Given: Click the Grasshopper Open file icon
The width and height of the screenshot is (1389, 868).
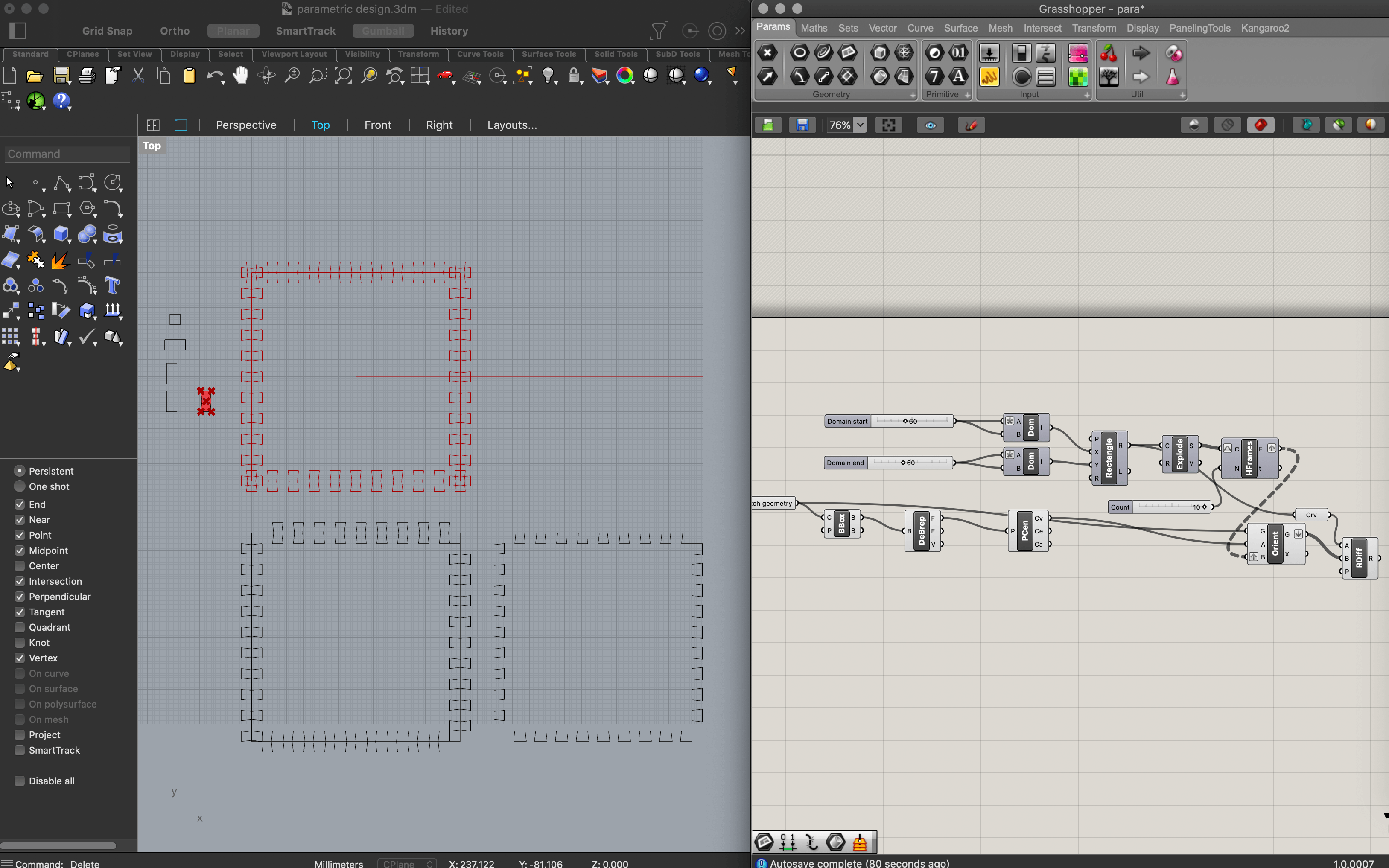Looking at the screenshot, I should pyautogui.click(x=768, y=125).
